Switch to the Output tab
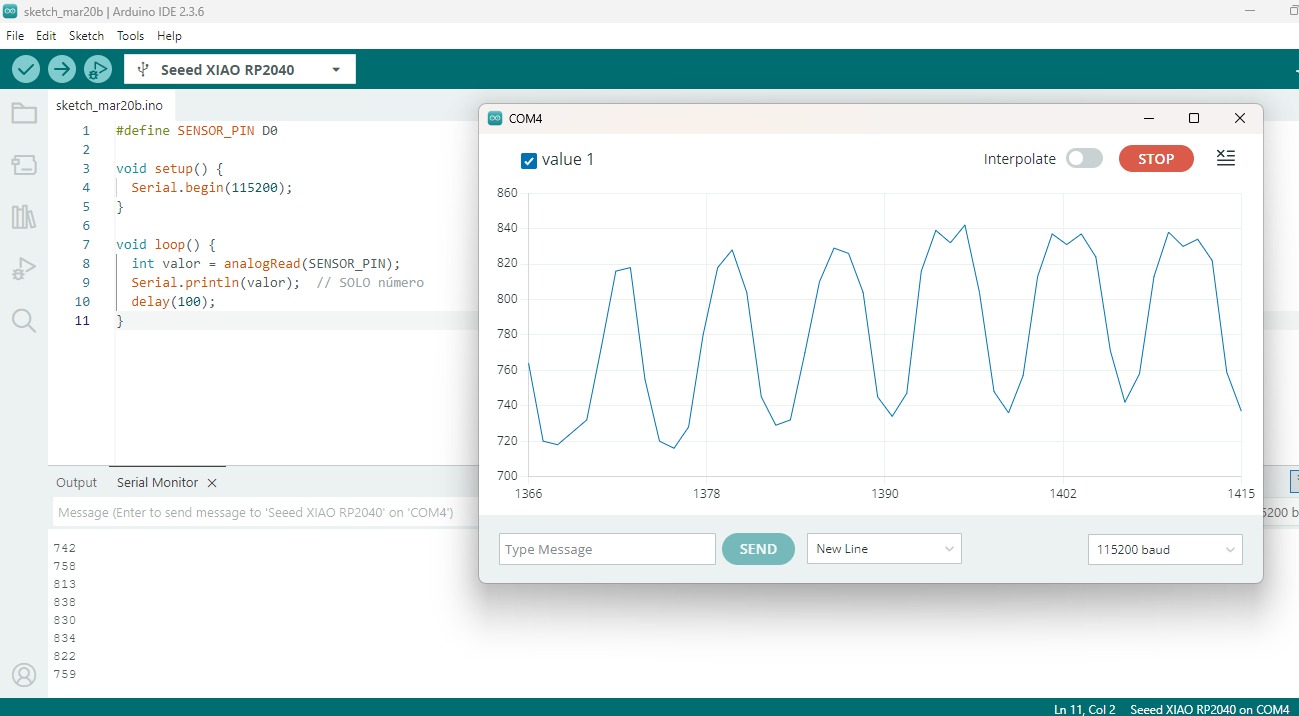Viewport: 1299px width, 716px height. click(77, 482)
